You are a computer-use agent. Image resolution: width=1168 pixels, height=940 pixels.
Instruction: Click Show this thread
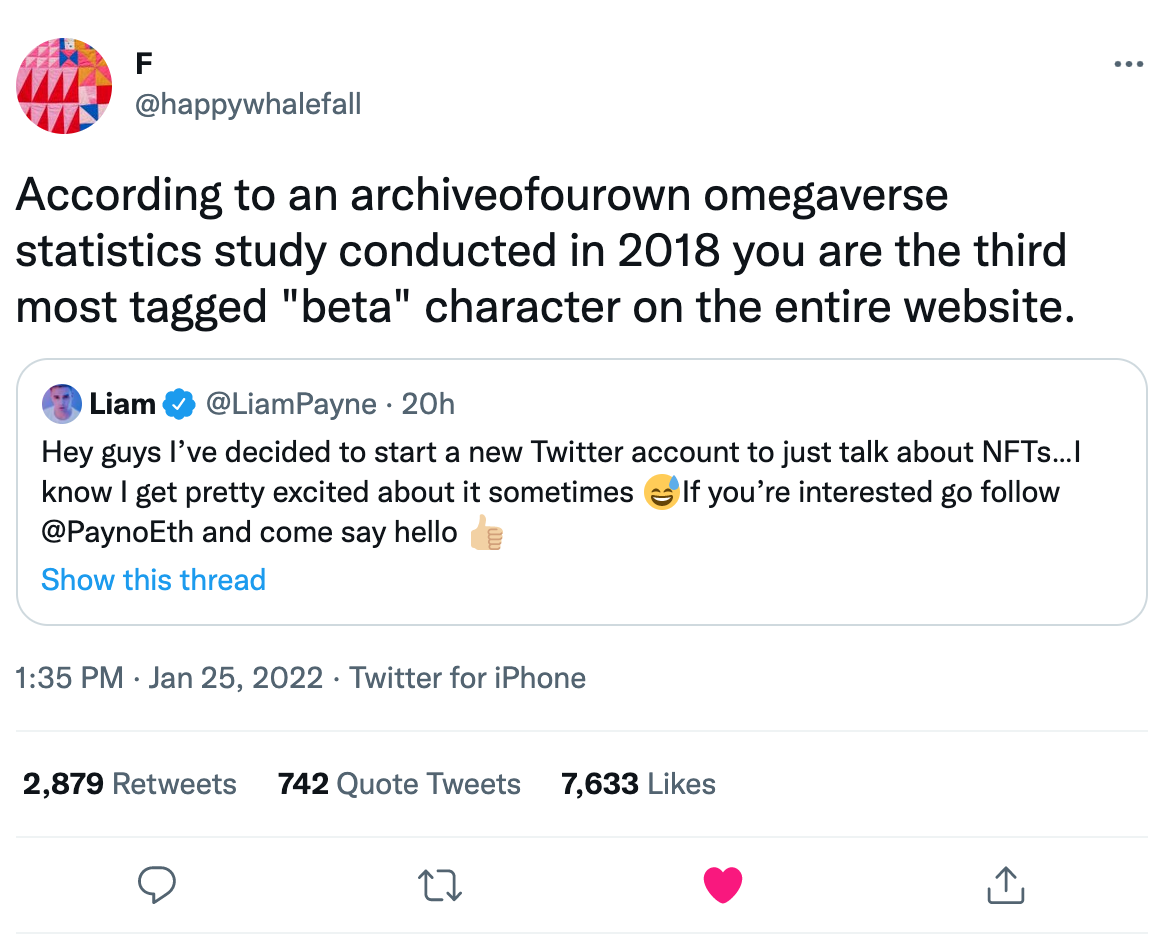152,580
